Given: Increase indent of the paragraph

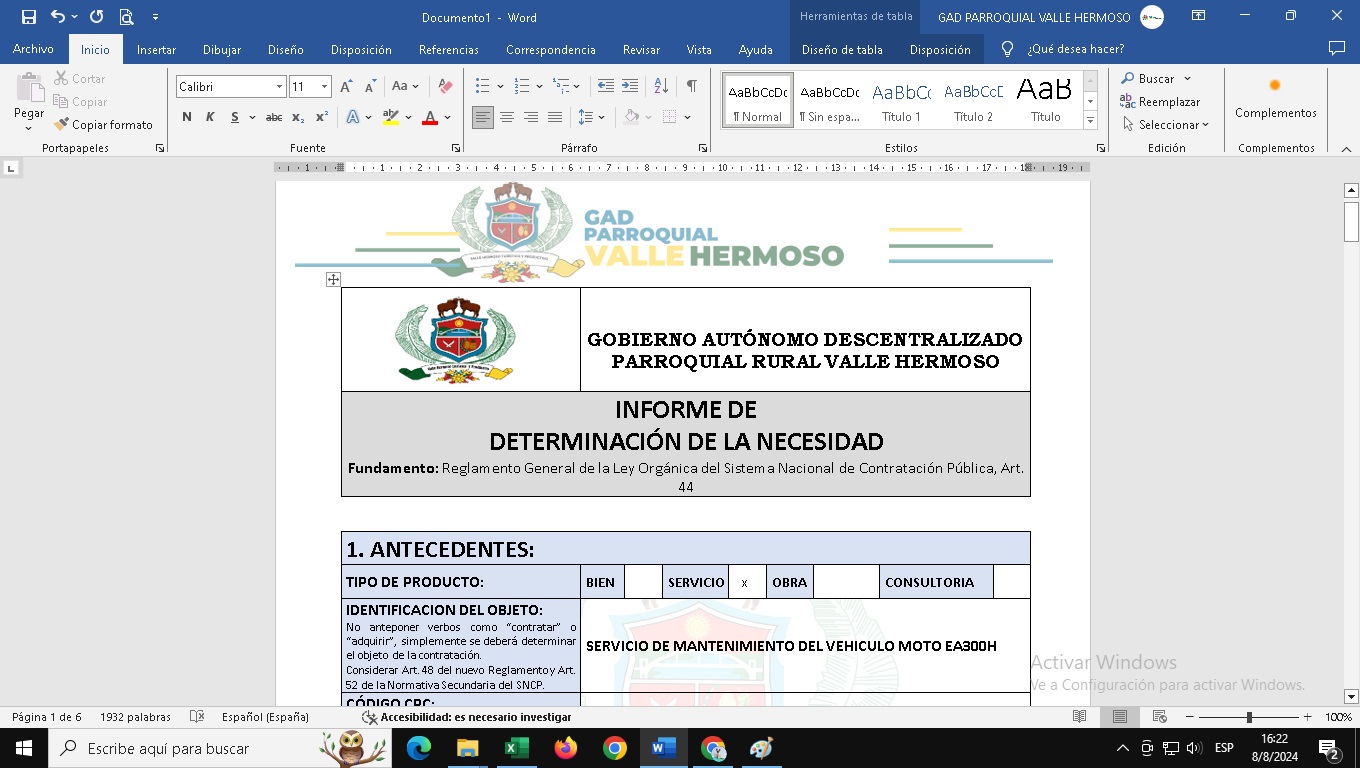Looking at the screenshot, I should point(630,86).
